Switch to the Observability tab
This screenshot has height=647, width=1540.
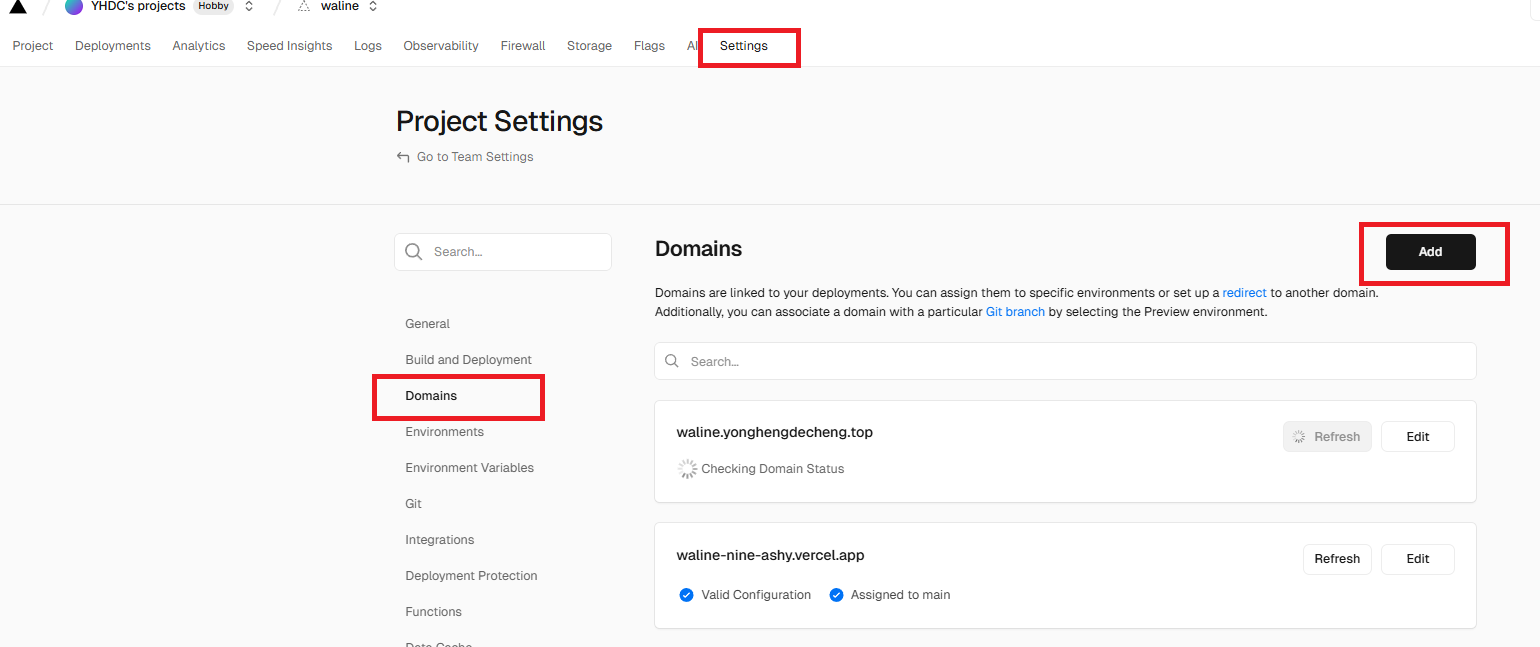point(441,46)
